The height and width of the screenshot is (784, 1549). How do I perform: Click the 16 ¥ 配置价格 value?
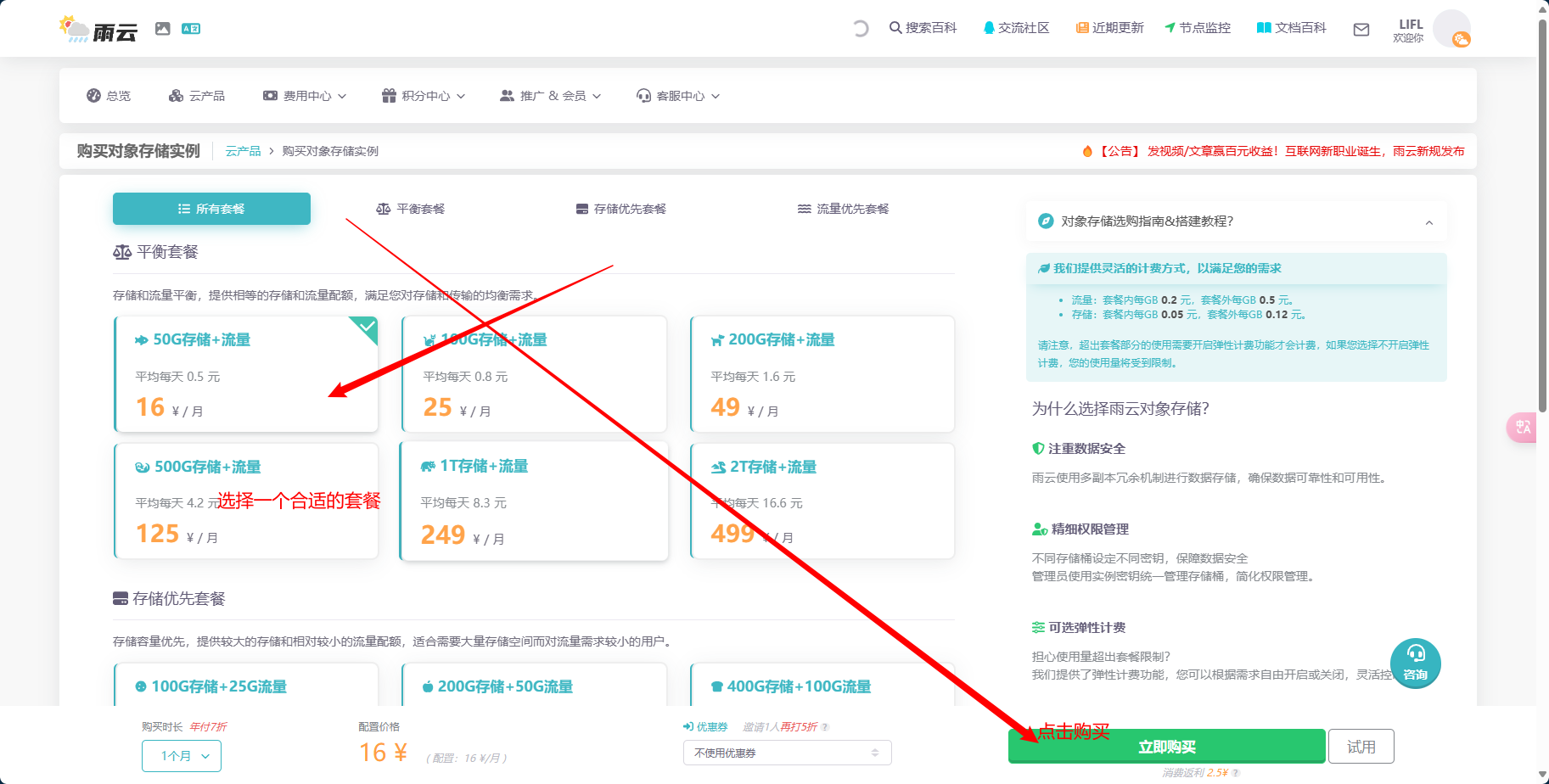coord(383,753)
